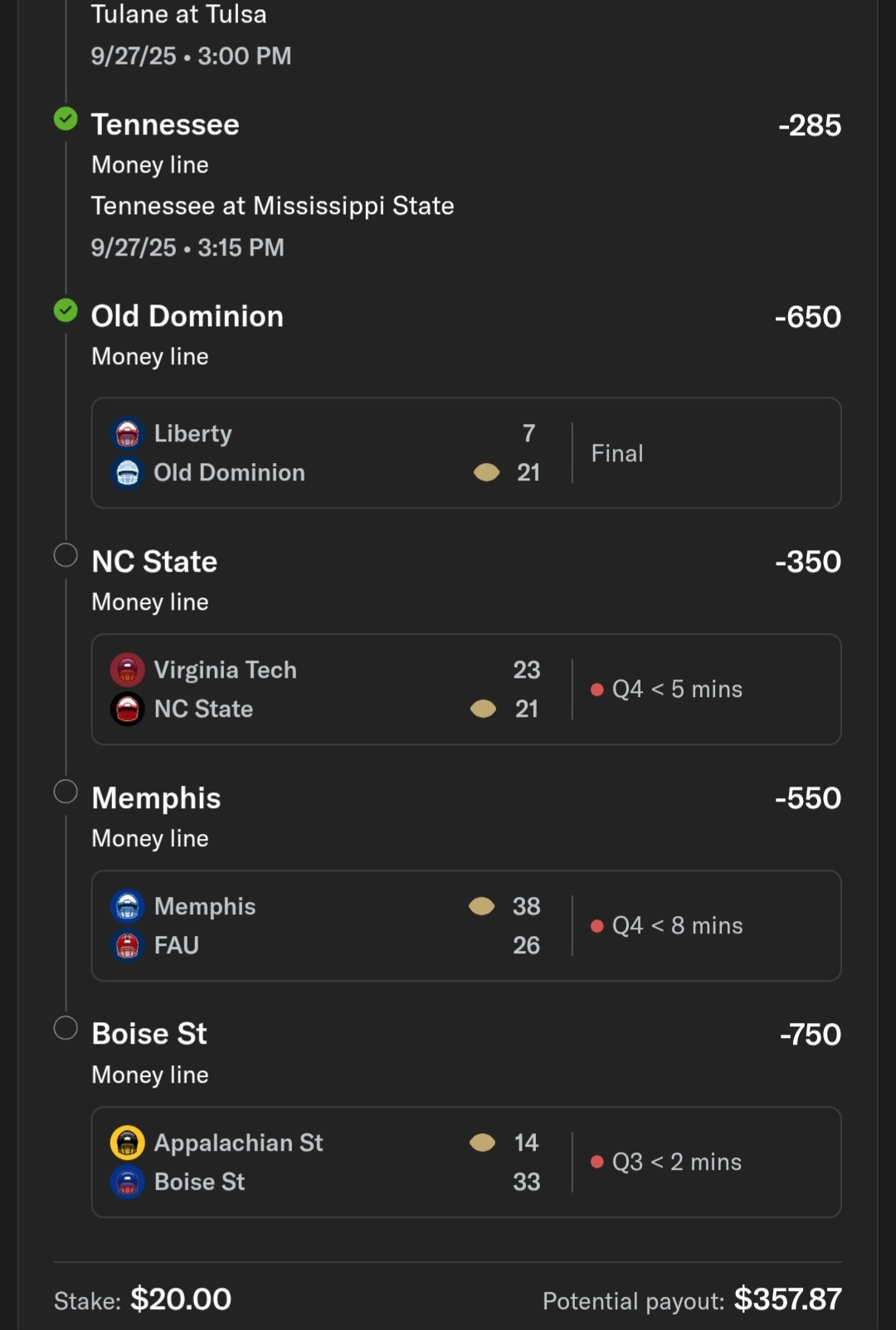Click the Tulane at Tulsa matchup

[178, 14]
